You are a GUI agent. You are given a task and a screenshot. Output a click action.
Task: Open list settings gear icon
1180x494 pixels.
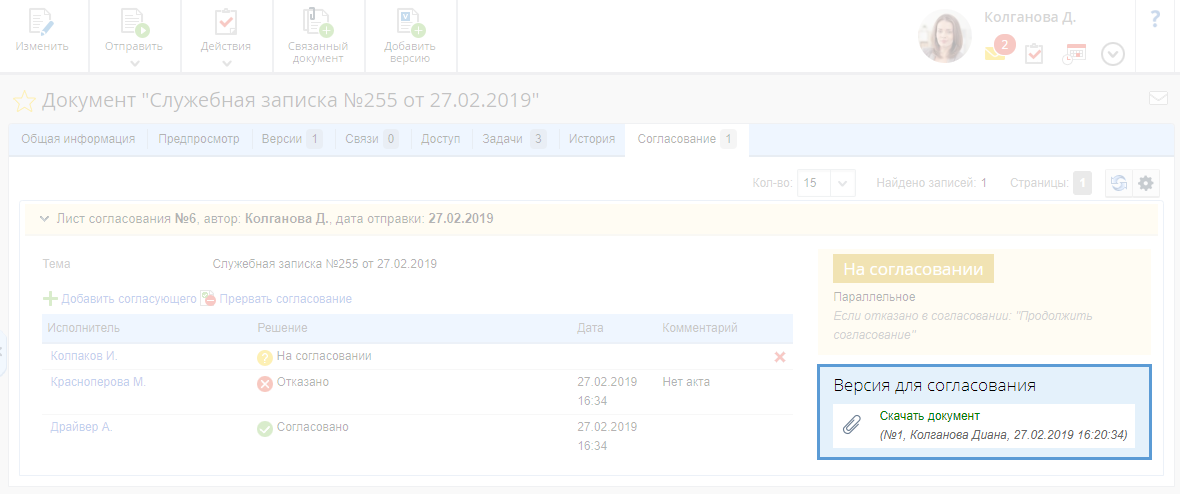tap(1145, 183)
